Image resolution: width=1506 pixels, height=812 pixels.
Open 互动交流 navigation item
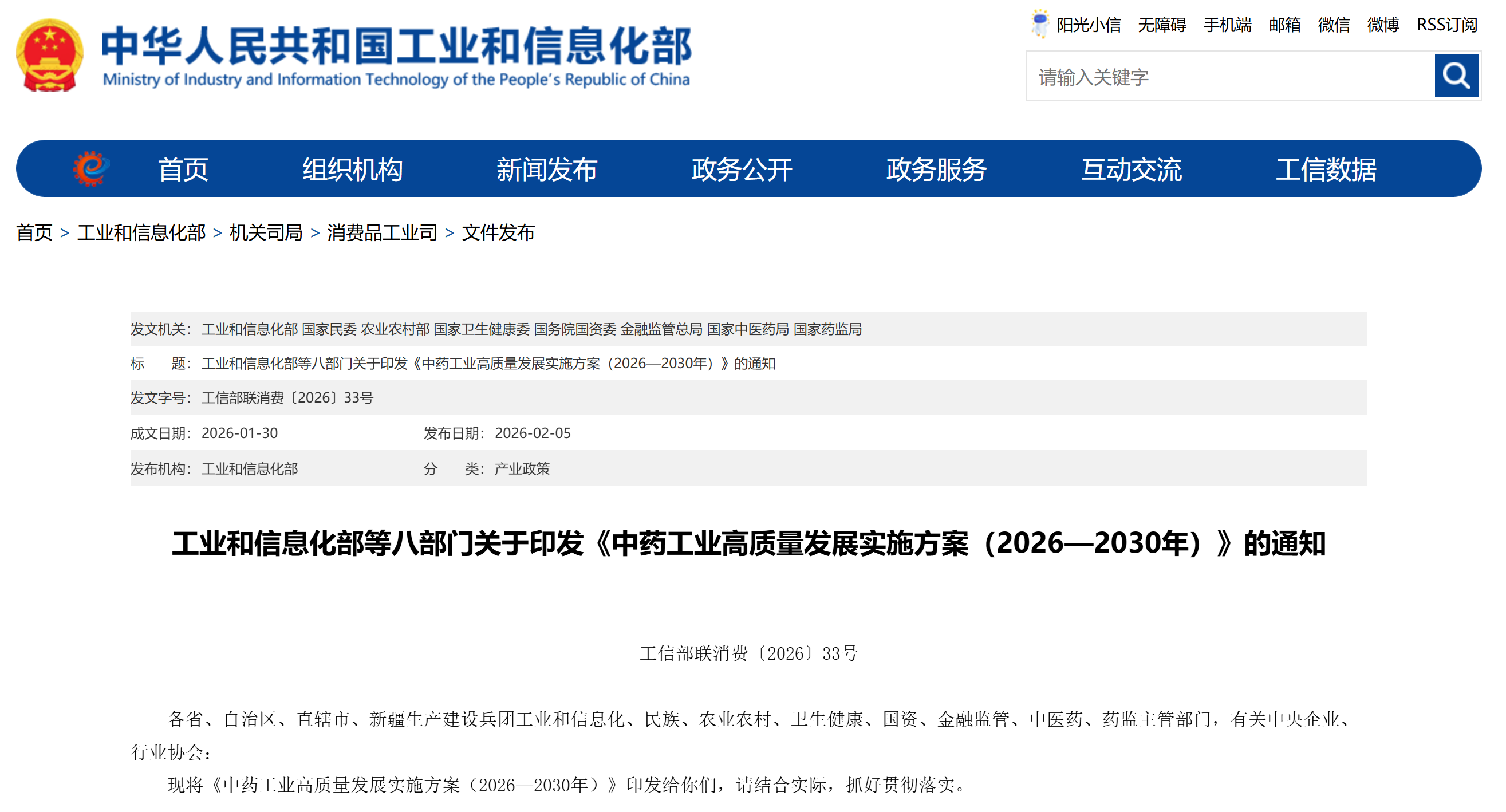pyautogui.click(x=1132, y=170)
